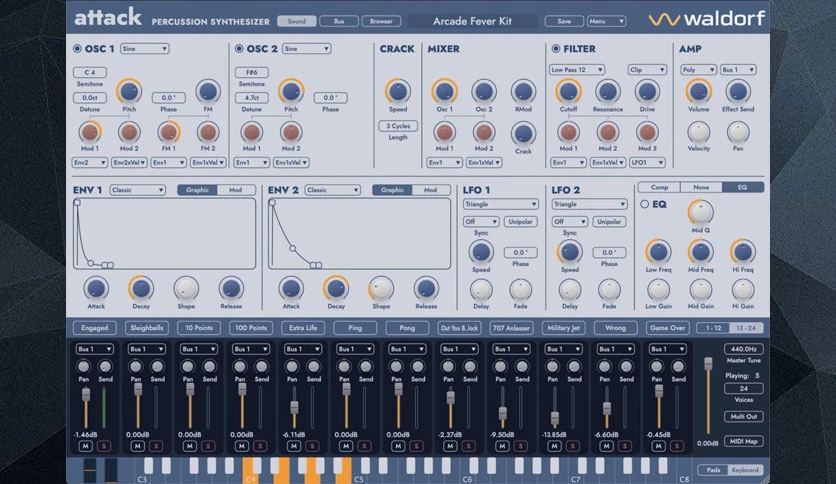Viewport: 836px width, 484px height.
Task: Switch to the Bus tab
Action: pos(339,21)
